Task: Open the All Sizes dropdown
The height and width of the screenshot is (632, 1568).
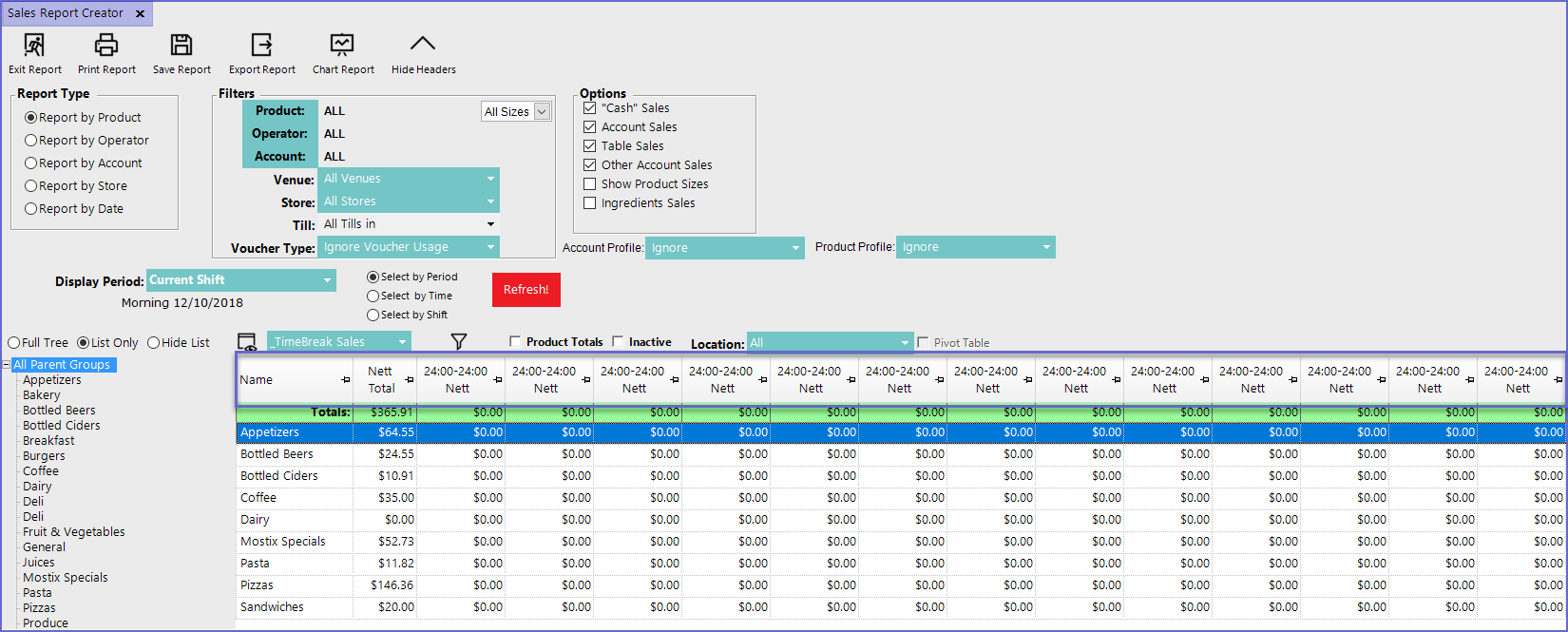Action: point(516,112)
